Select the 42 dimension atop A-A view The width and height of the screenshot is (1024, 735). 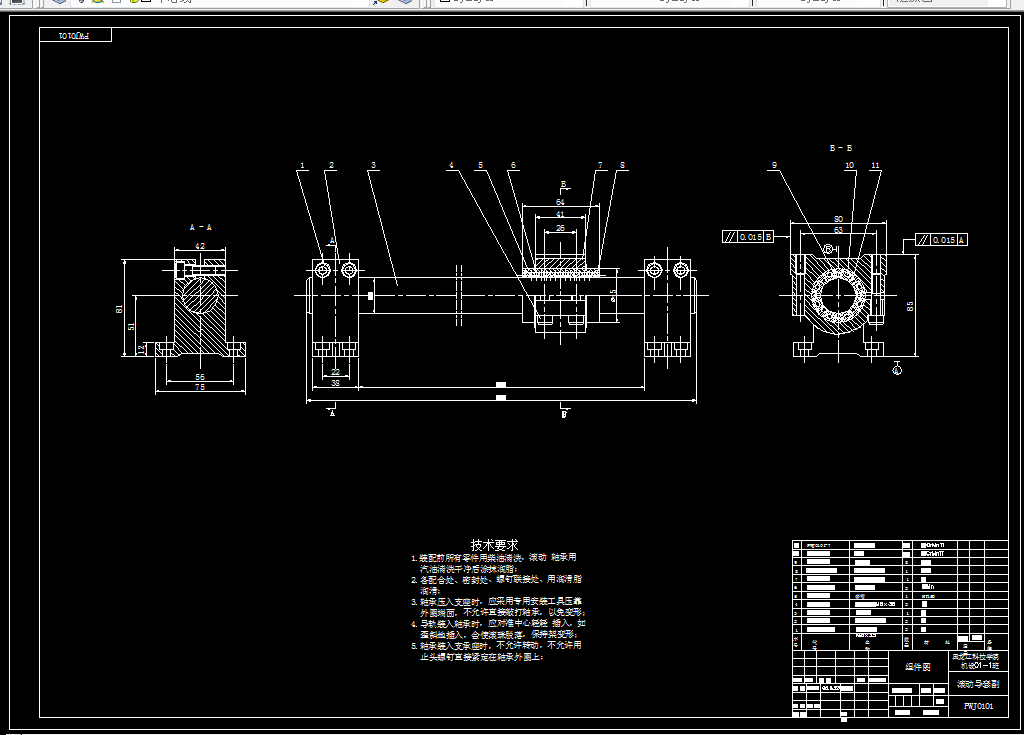coord(200,246)
